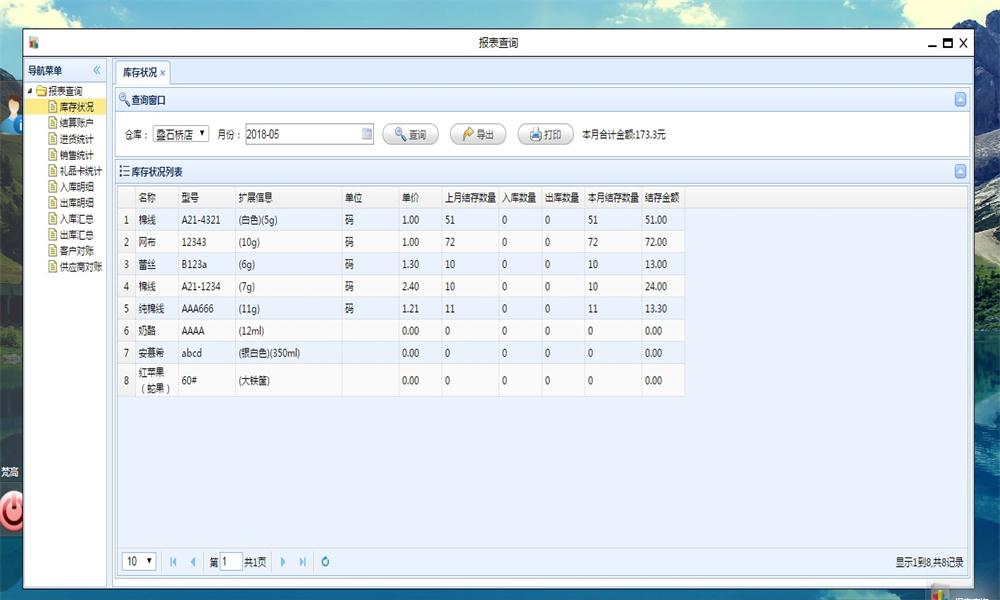
Task: Go to the first page of results
Action: click(x=173, y=562)
